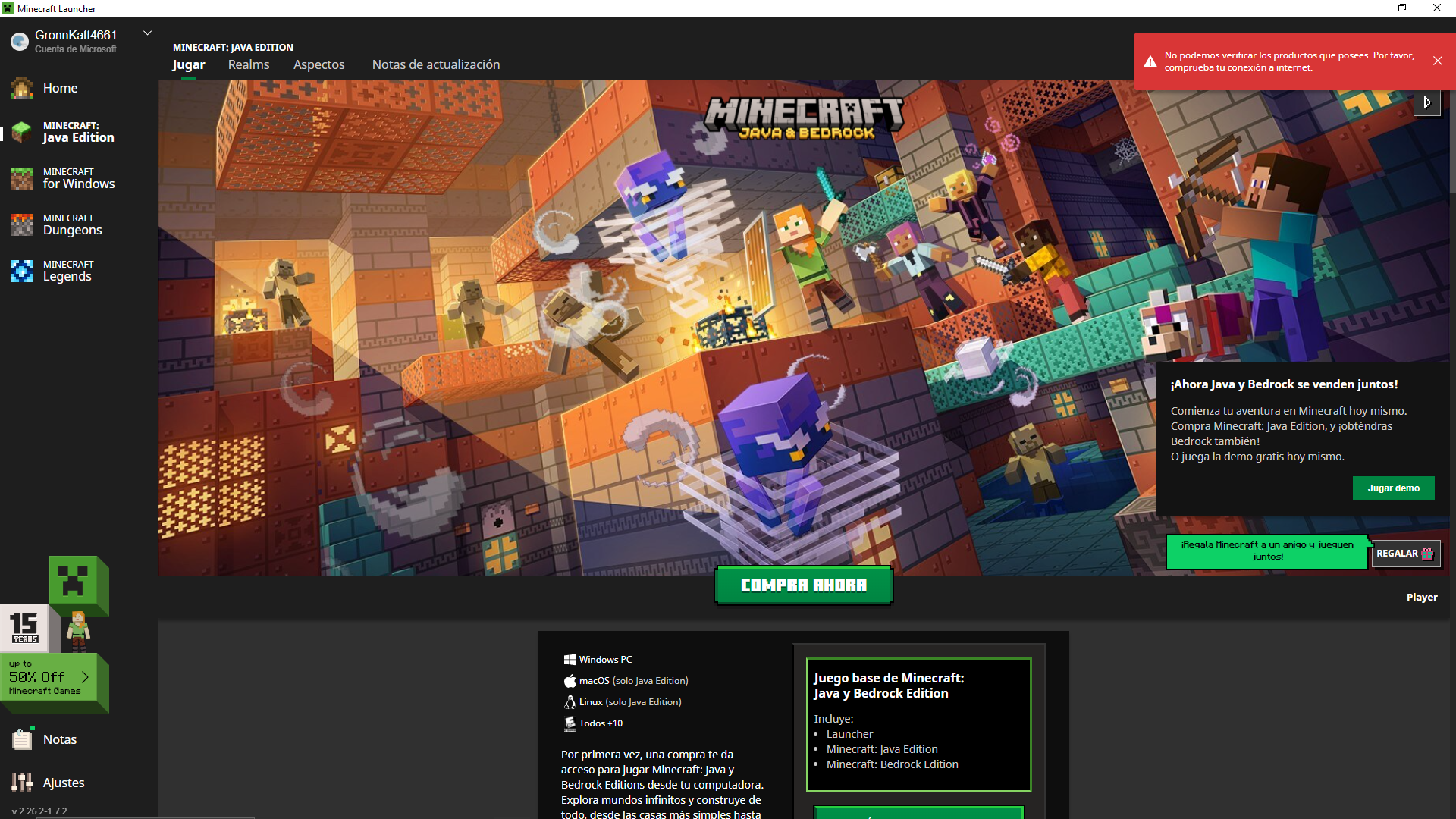
Task: Collapse the news panel with the arrow button
Action: point(1426,102)
